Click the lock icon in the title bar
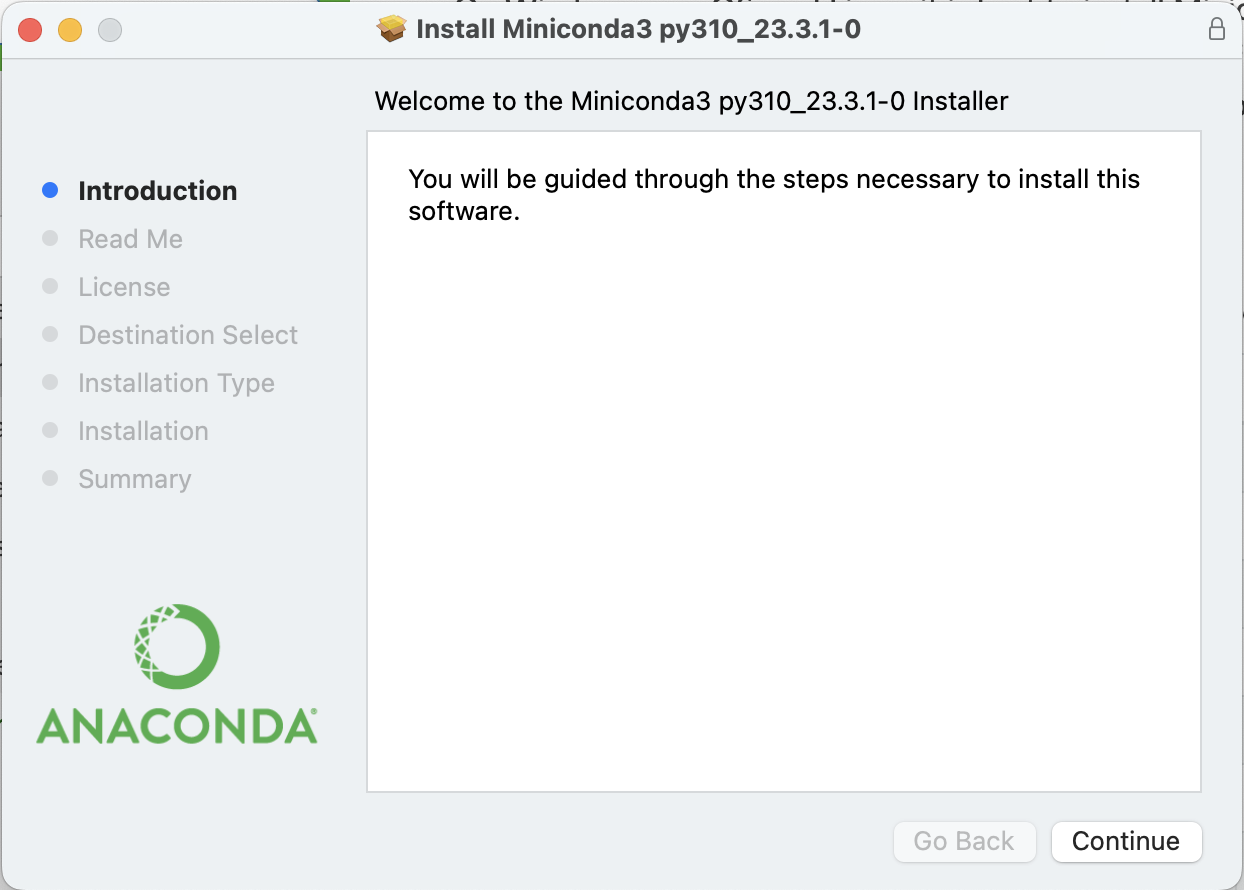 [1217, 29]
